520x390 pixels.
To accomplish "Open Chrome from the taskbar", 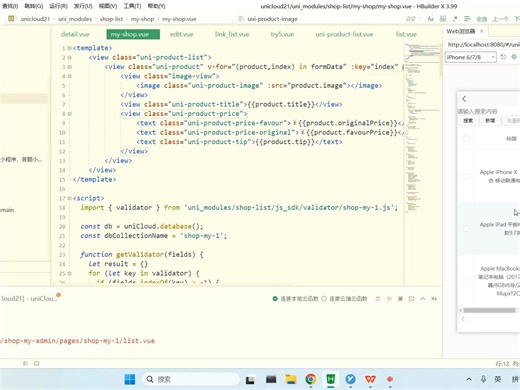I will click(311, 379).
